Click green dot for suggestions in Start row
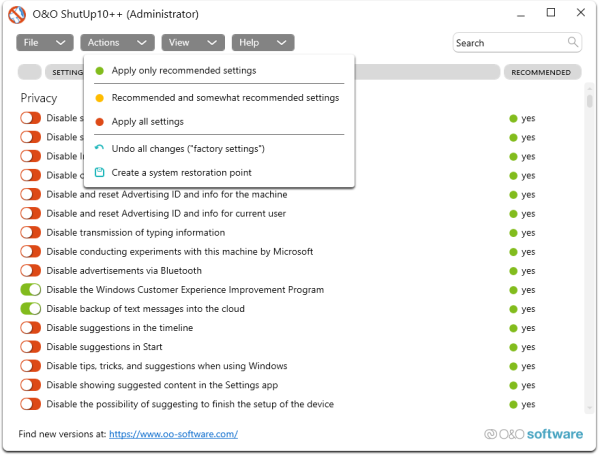 513,348
